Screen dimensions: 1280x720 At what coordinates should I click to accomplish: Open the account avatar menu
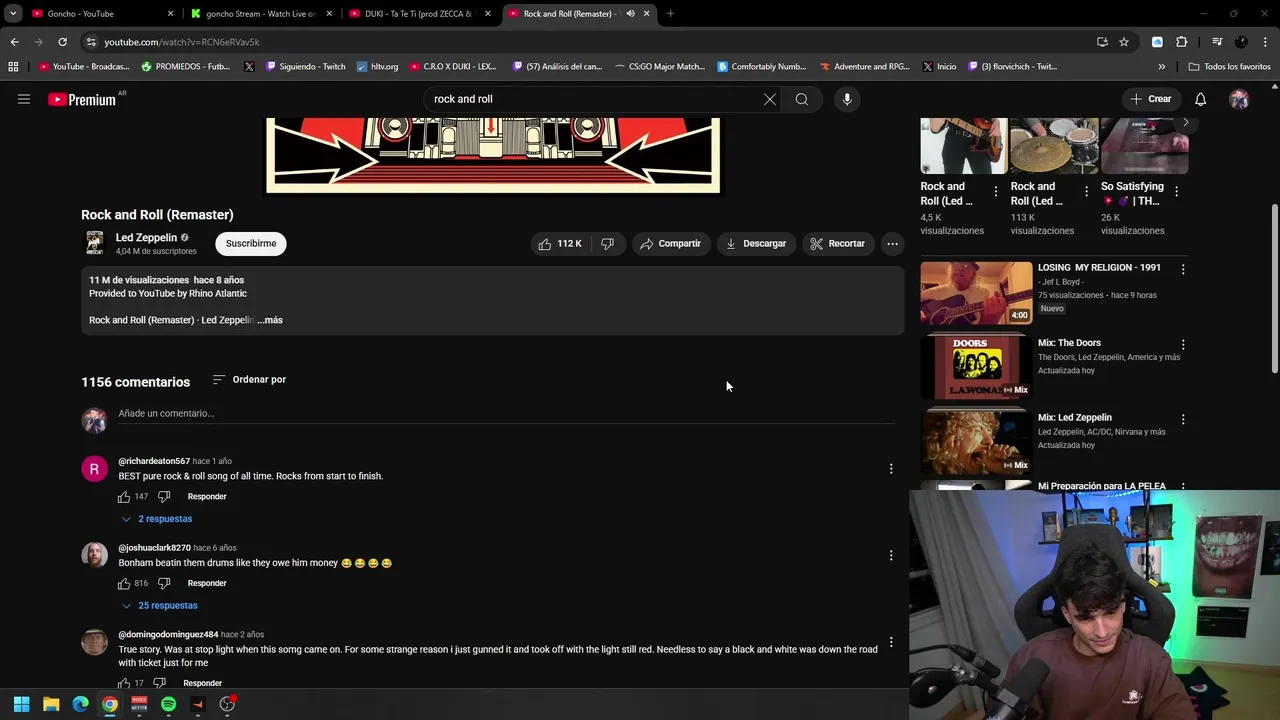click(x=1239, y=99)
